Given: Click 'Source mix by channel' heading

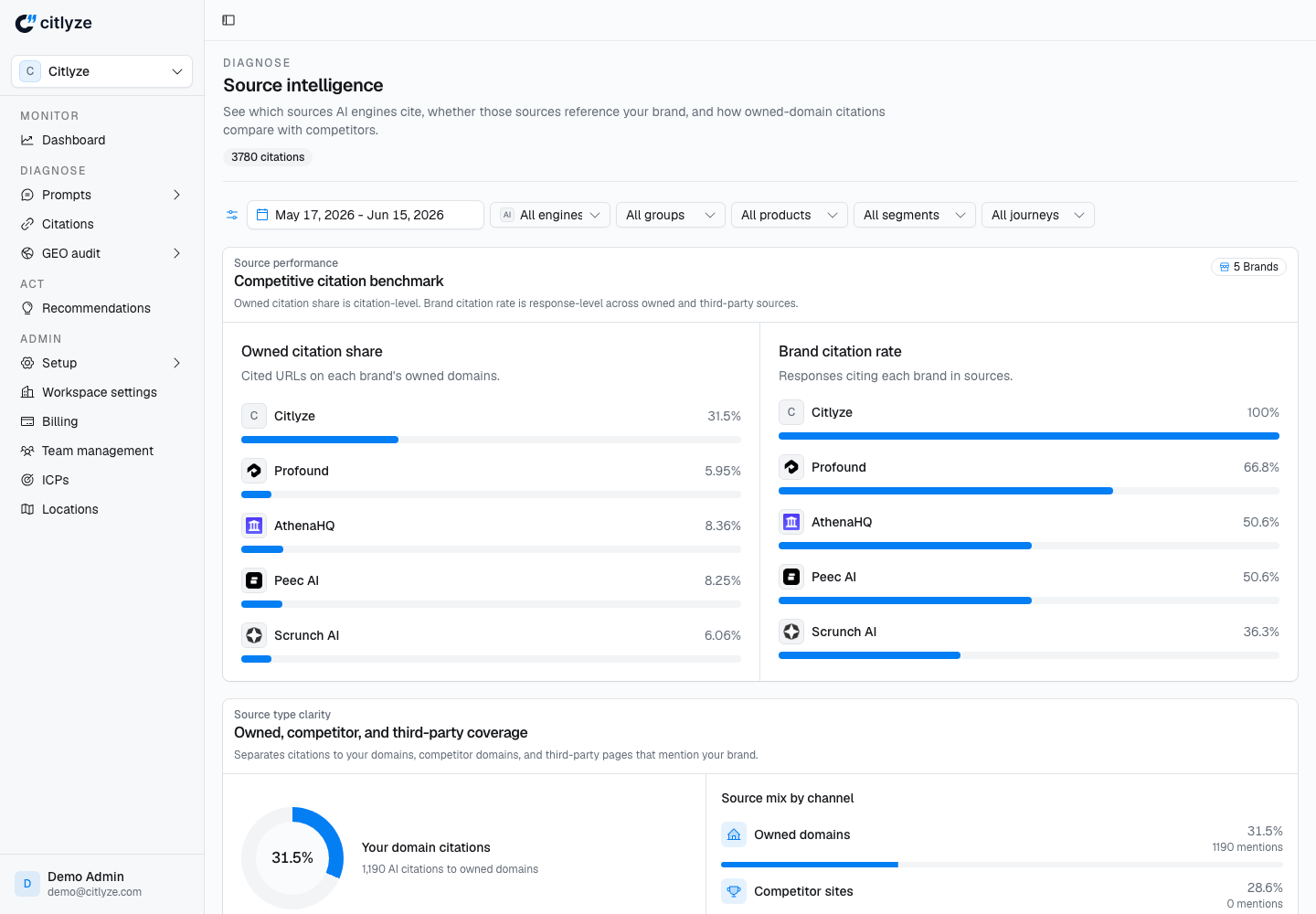Looking at the screenshot, I should tap(788, 798).
